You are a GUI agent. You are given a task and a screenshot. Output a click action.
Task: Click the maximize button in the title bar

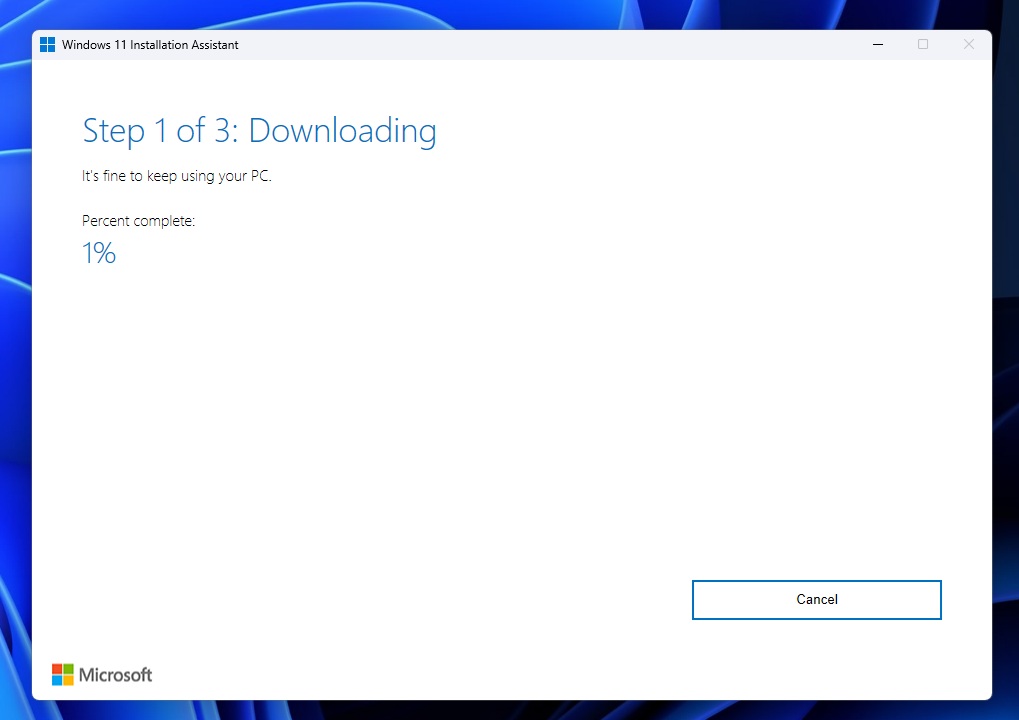click(922, 44)
